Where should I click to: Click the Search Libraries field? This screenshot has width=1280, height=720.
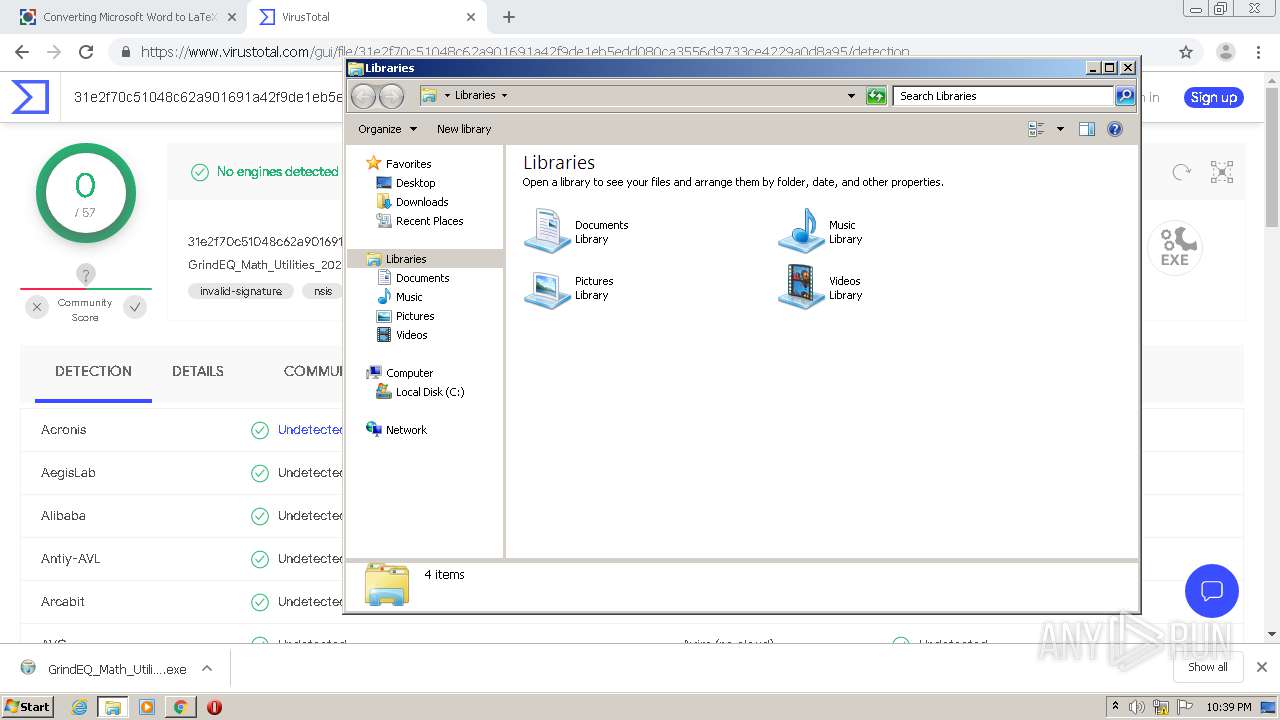pos(1003,96)
